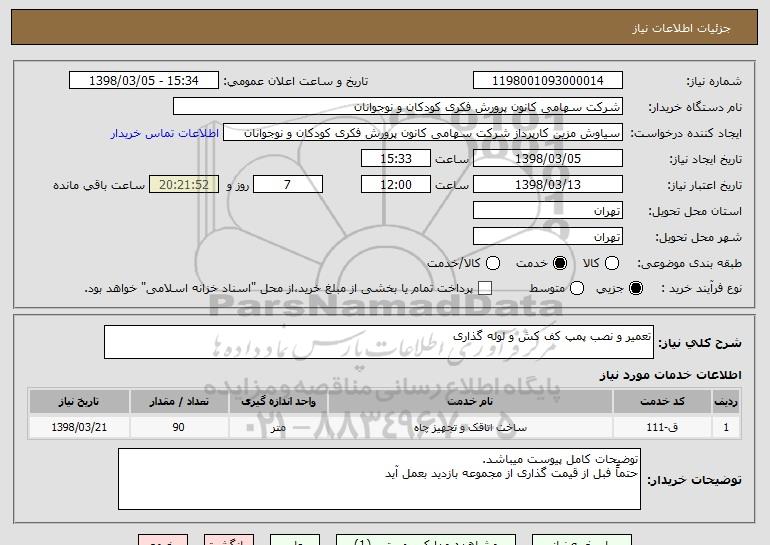Click the service name cell ساخت اتاقک و تجهیز چاه
The image size is (770, 545).
470,427
